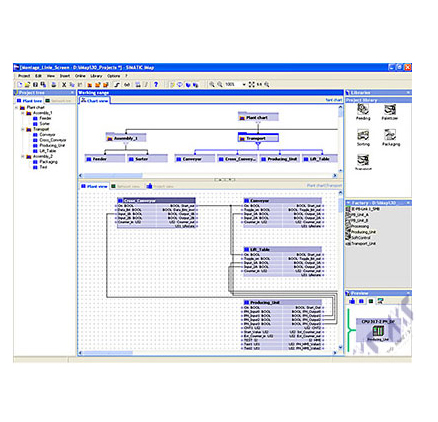The image size is (438, 422).
Task: Collapse the Assembly_1 tree node
Action: pos(23,113)
